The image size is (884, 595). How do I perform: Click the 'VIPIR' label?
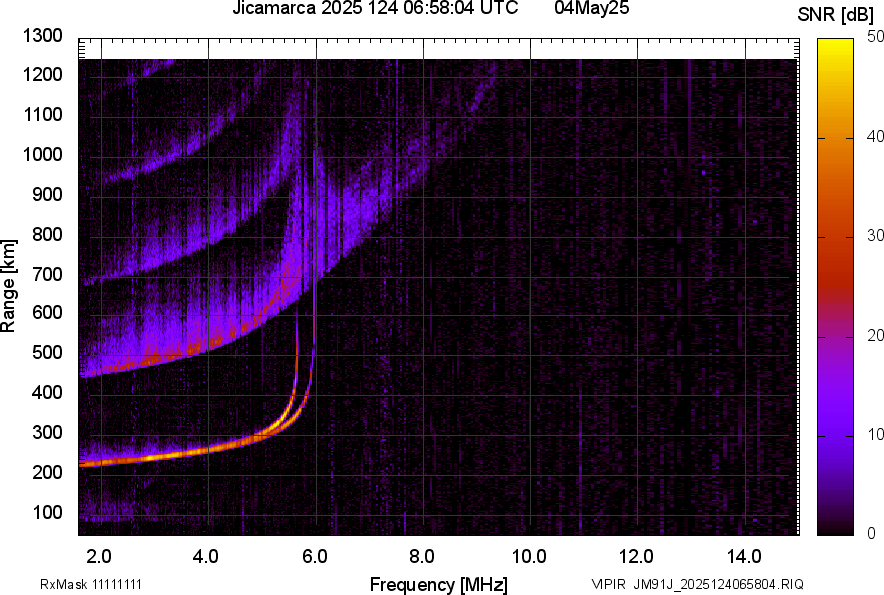(608, 584)
